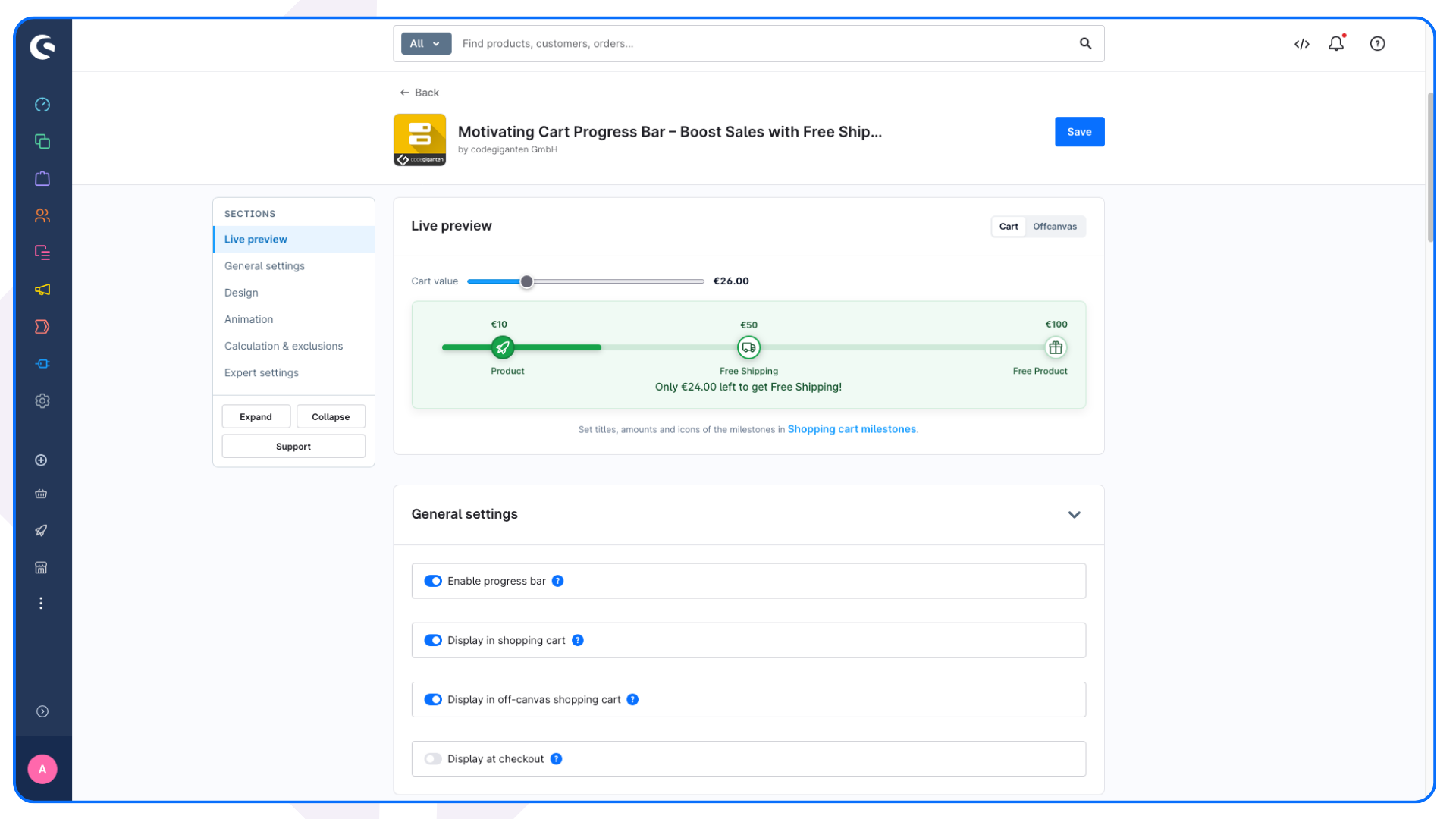Screen dimensions: 1456x819
Task: Click the circled plus icon in sidebar
Action: click(x=42, y=460)
